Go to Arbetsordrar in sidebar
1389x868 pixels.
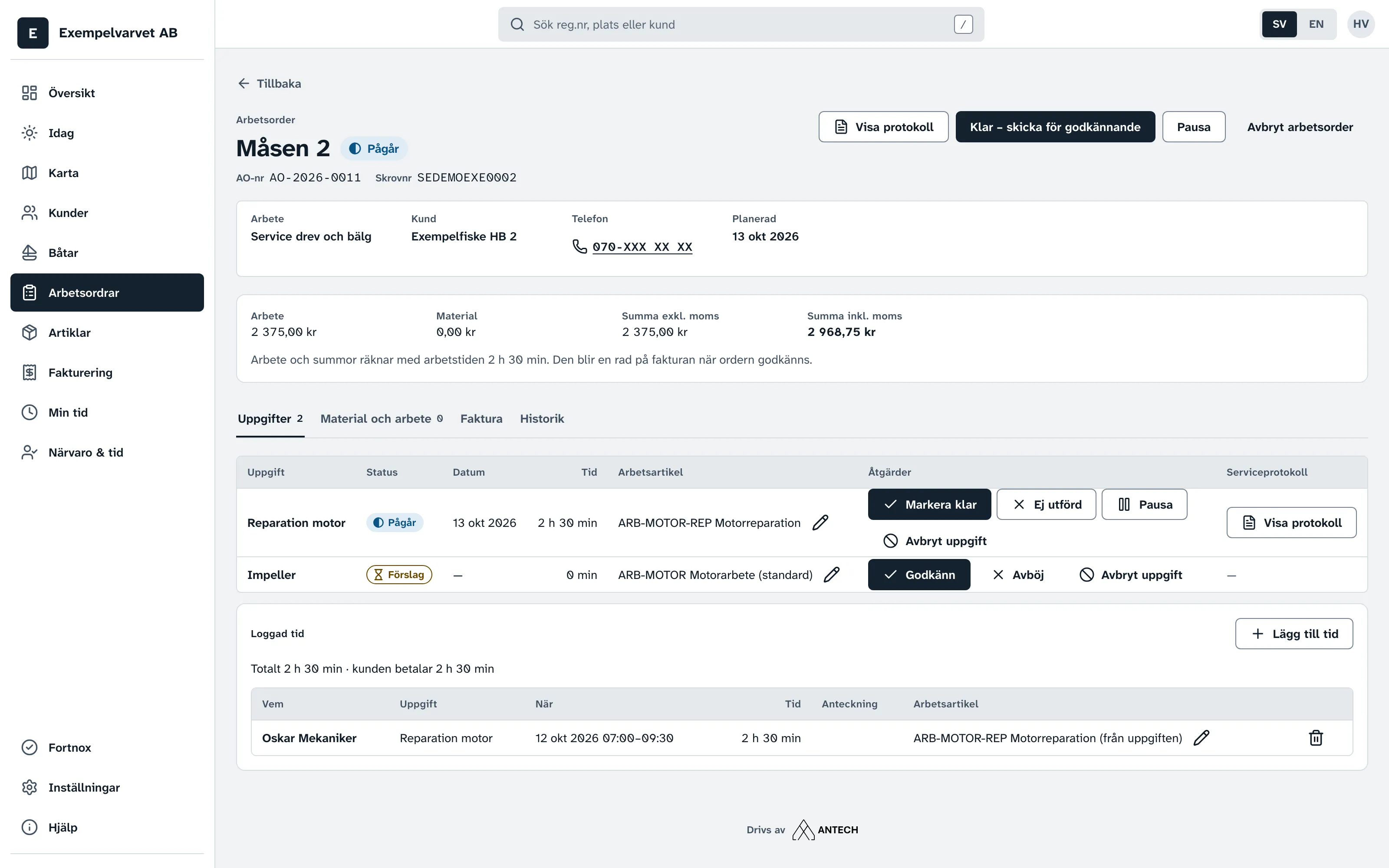point(107,293)
